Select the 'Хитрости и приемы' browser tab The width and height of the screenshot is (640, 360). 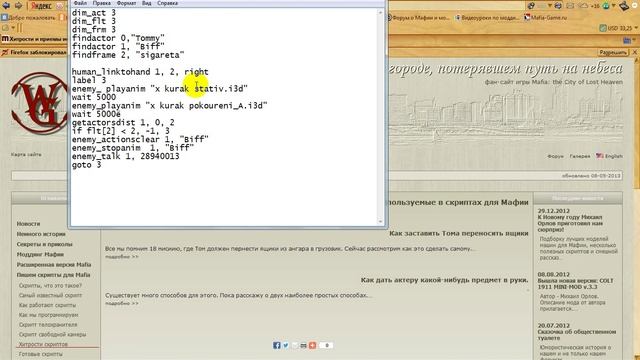35,39
